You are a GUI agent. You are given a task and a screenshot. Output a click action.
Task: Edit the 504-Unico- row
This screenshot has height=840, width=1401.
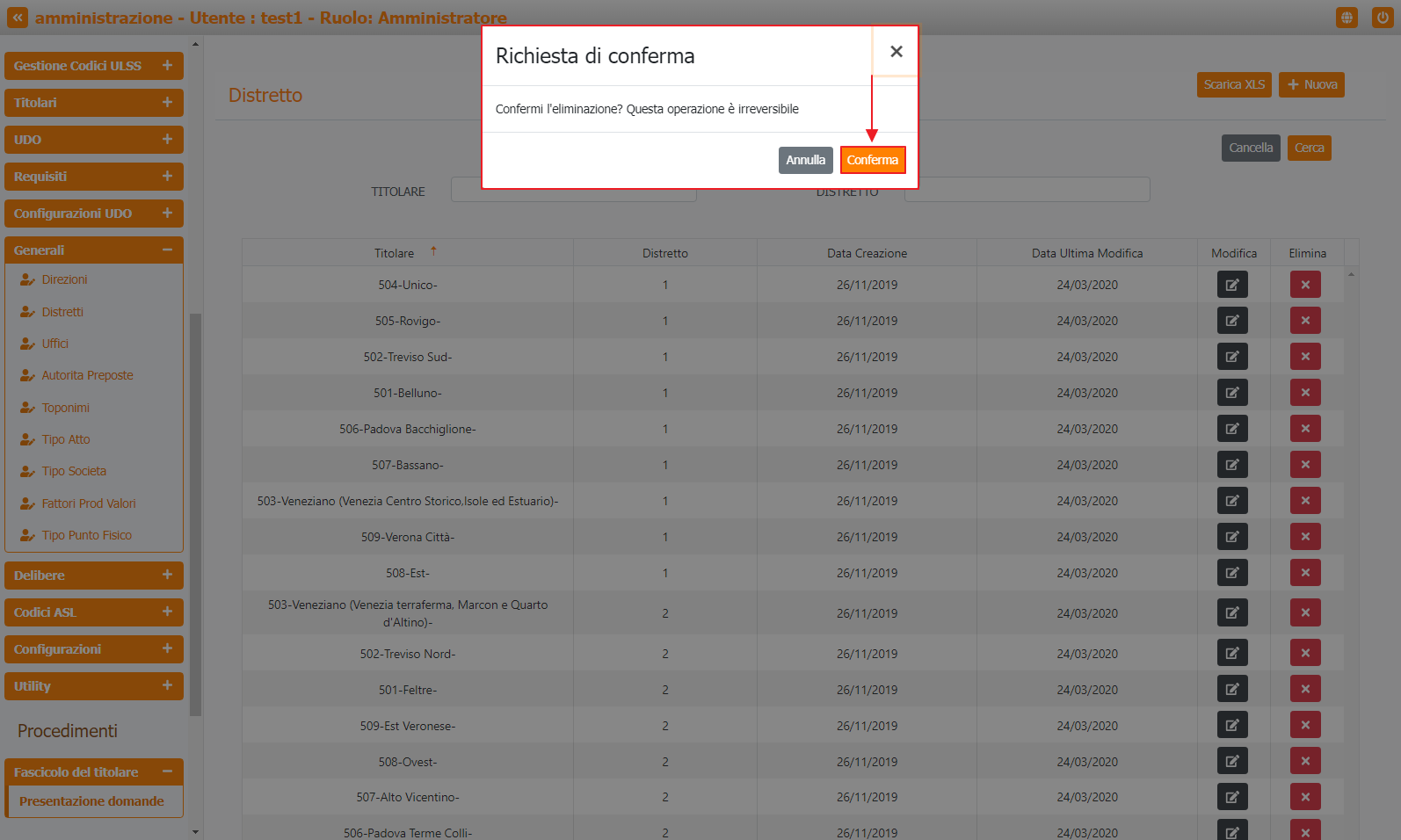tap(1232, 285)
